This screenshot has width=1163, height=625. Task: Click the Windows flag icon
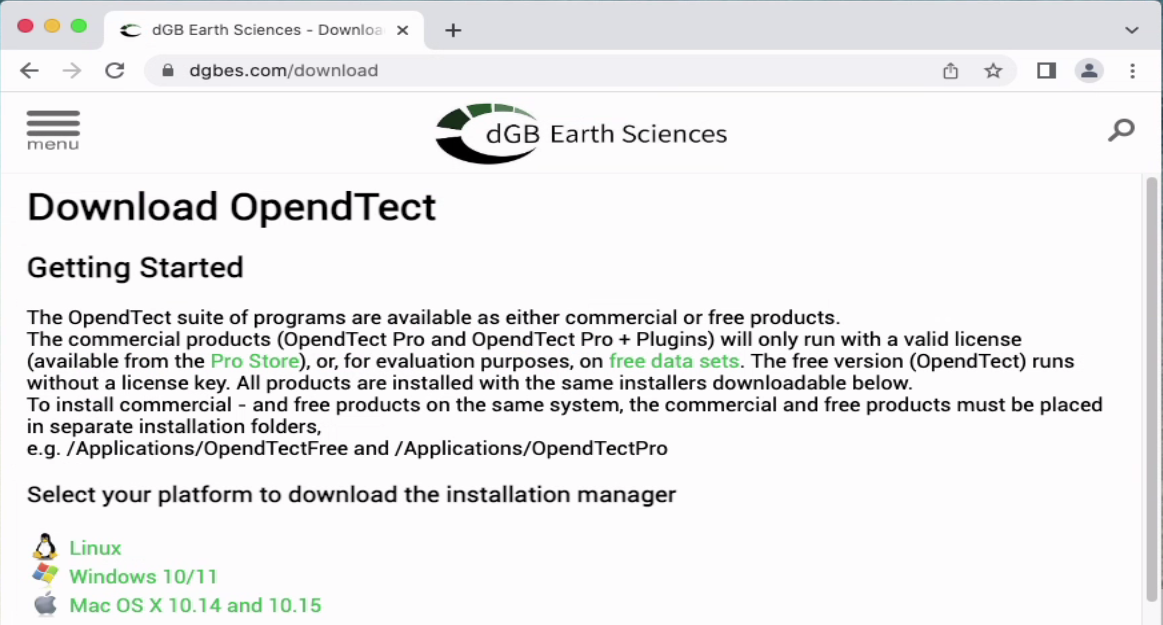[x=45, y=575]
